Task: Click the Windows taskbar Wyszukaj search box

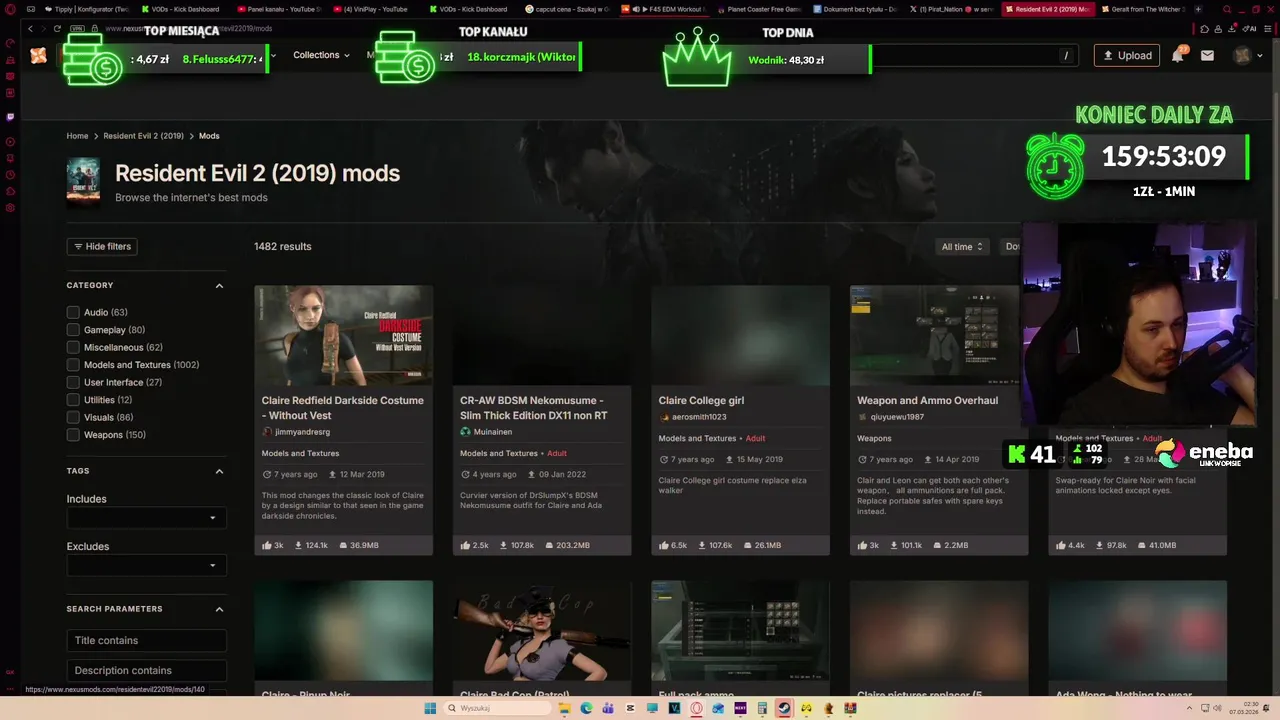Action: pyautogui.click(x=497, y=708)
